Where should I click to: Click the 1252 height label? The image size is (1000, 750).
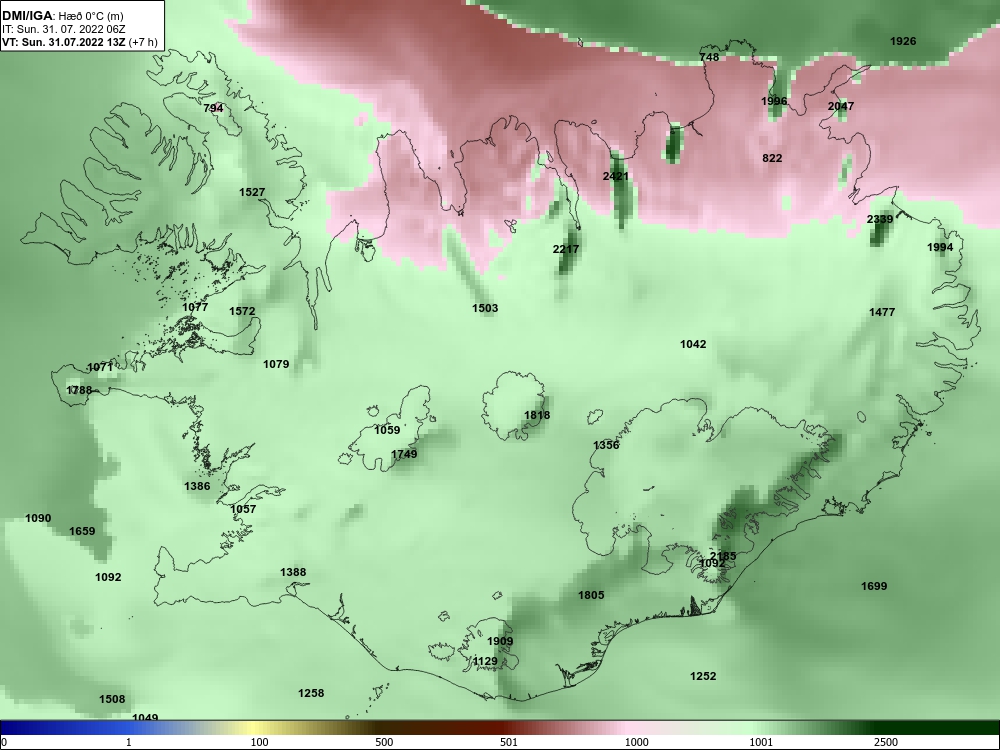(x=703, y=676)
